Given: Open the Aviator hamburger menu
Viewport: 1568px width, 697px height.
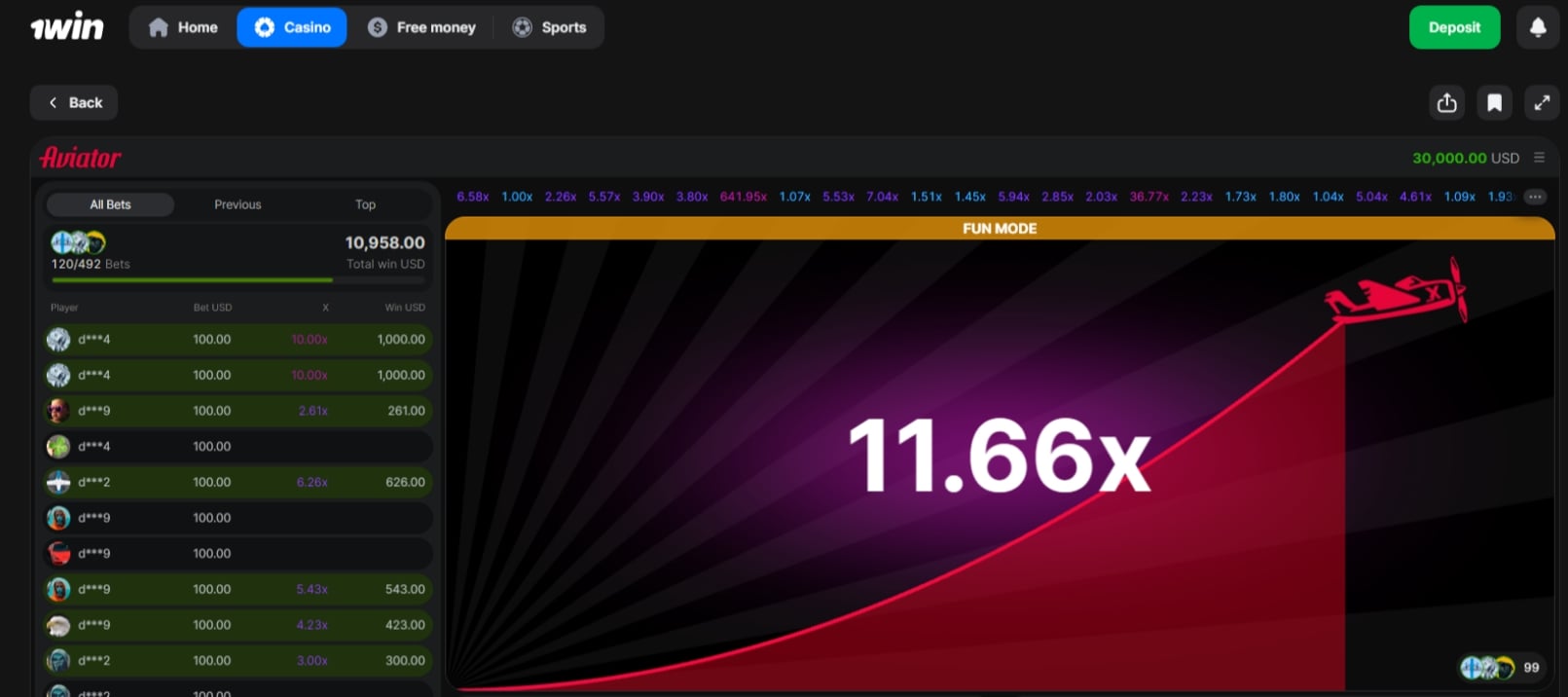Looking at the screenshot, I should [1539, 158].
